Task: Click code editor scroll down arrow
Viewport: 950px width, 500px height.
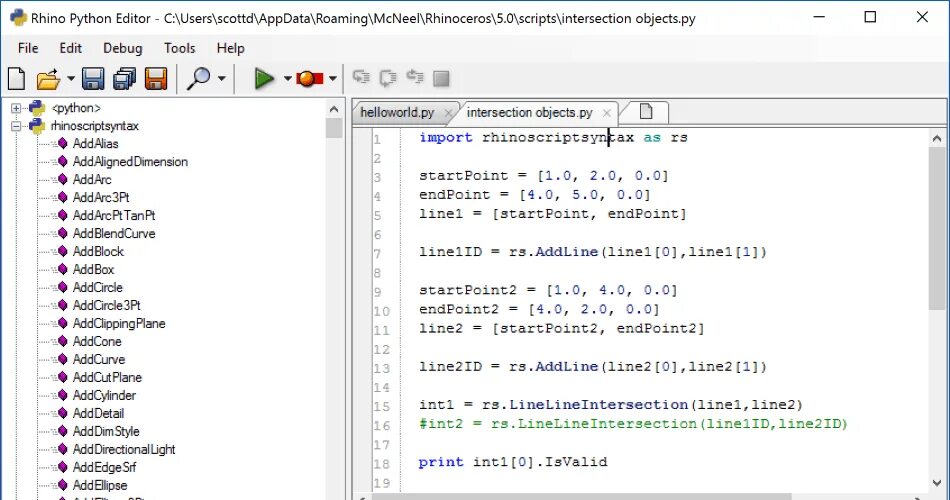Action: tap(937, 483)
